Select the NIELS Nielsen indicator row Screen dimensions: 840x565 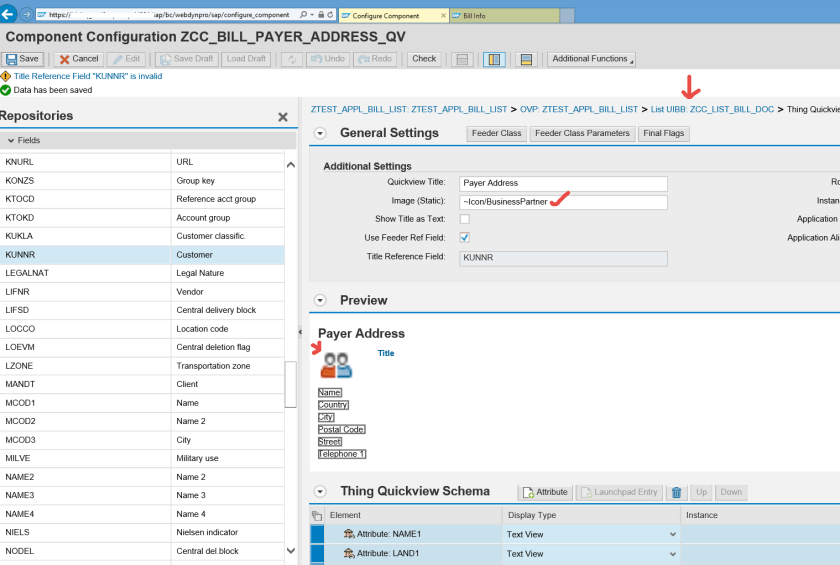pos(142,532)
